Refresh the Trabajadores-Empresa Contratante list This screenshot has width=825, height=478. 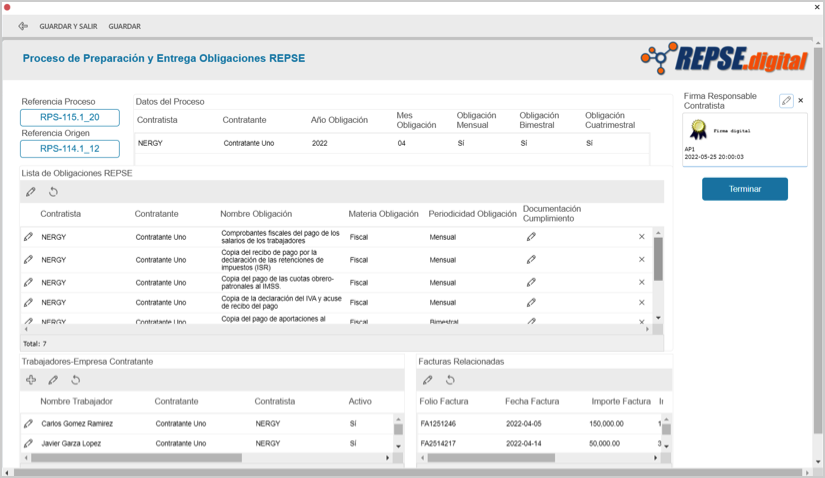click(76, 380)
